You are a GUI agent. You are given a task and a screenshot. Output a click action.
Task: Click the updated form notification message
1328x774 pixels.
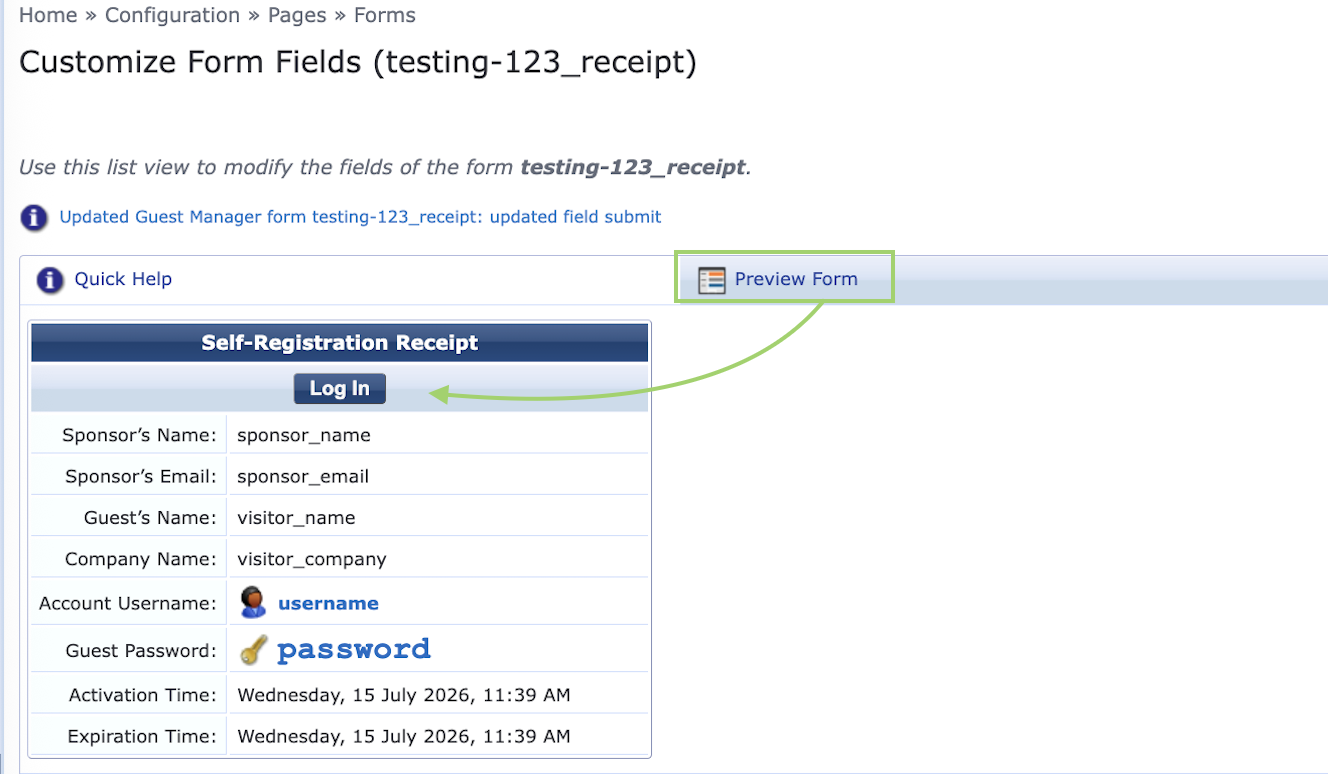point(360,217)
